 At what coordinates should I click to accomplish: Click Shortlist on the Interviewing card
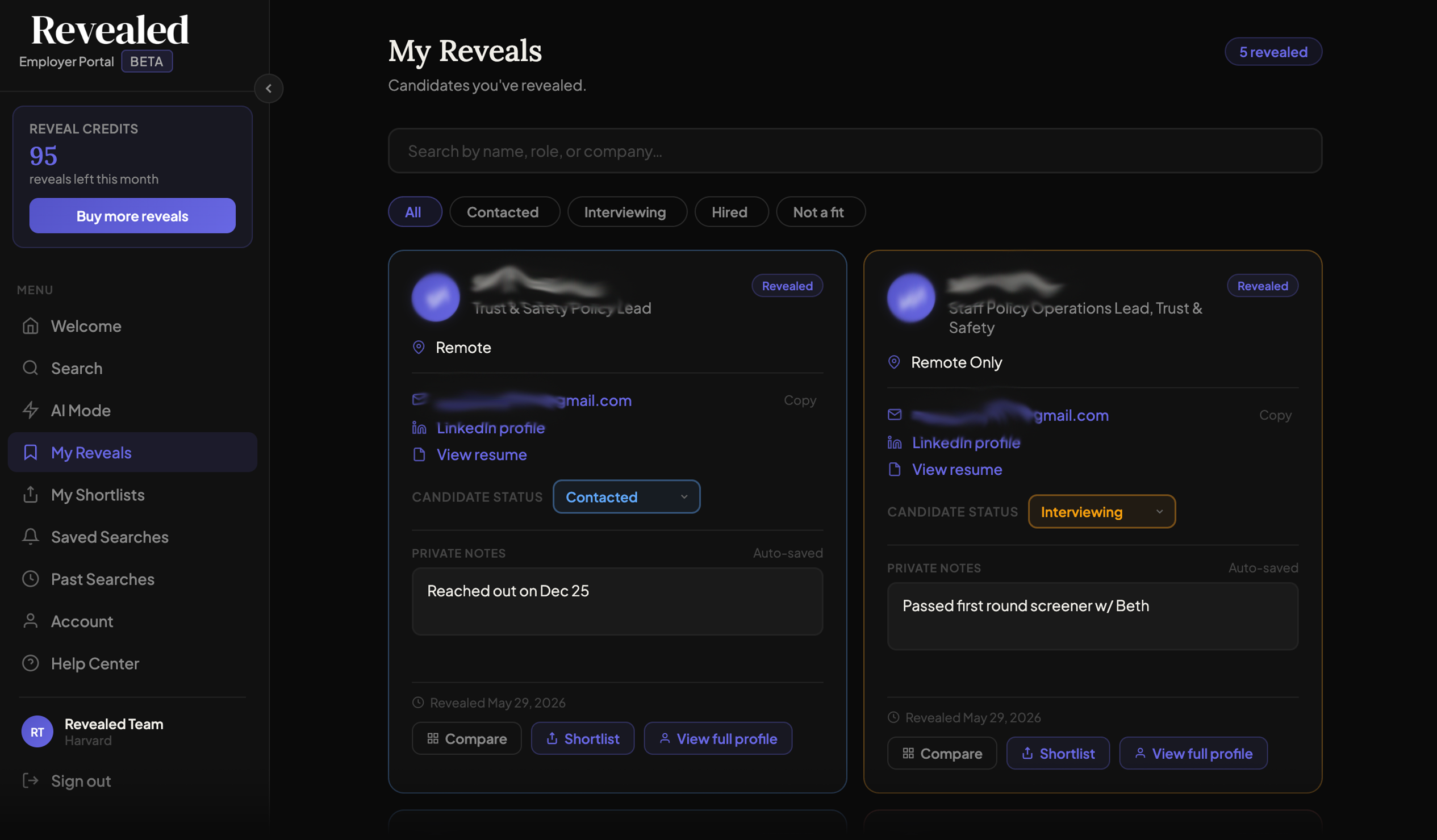coord(1058,753)
